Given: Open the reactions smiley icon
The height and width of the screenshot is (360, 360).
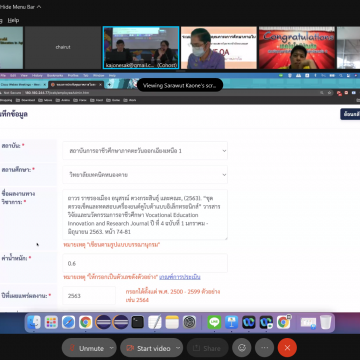Looking at the screenshot, I should click(242, 348).
